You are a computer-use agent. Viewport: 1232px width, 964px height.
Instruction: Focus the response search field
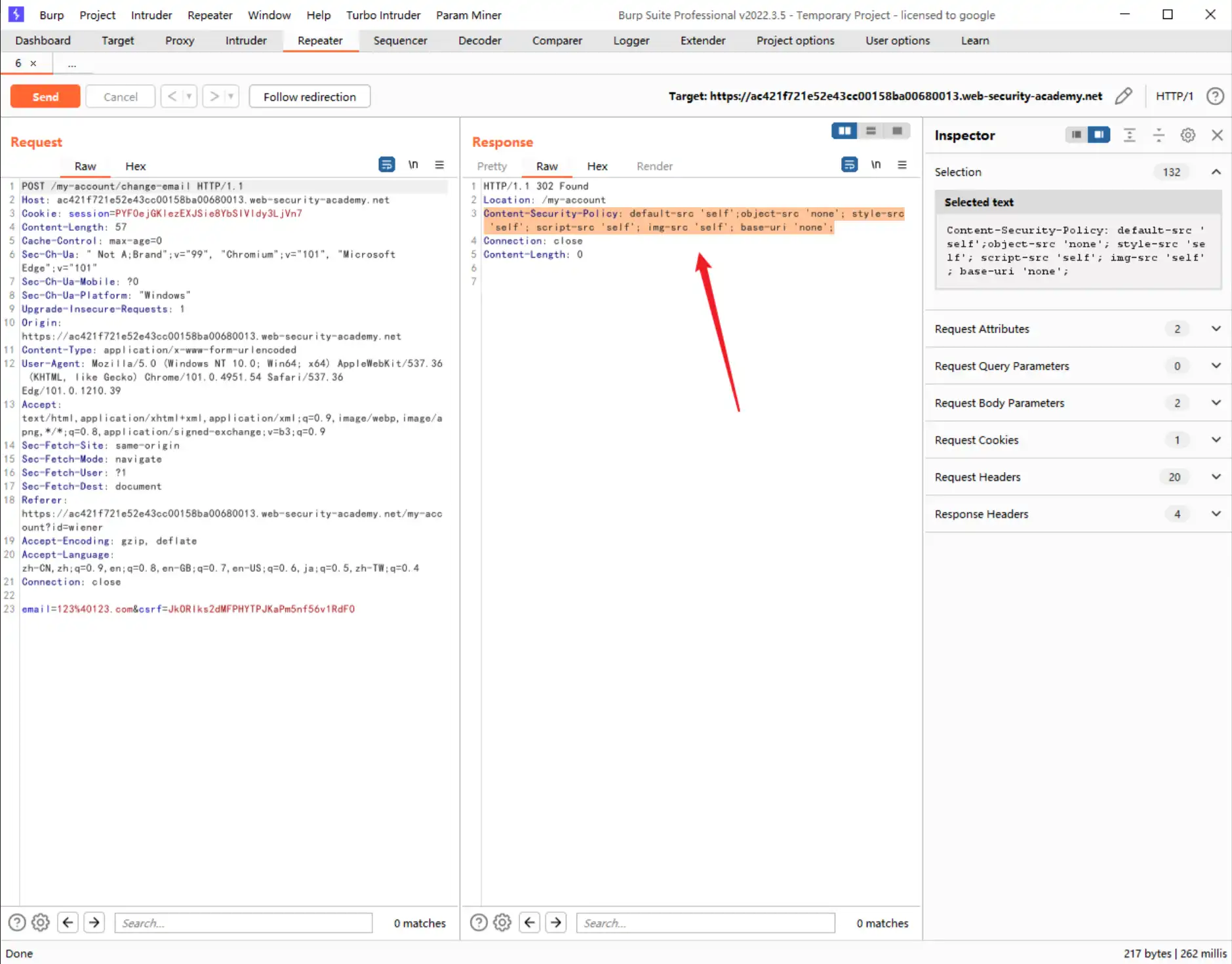[x=705, y=923]
